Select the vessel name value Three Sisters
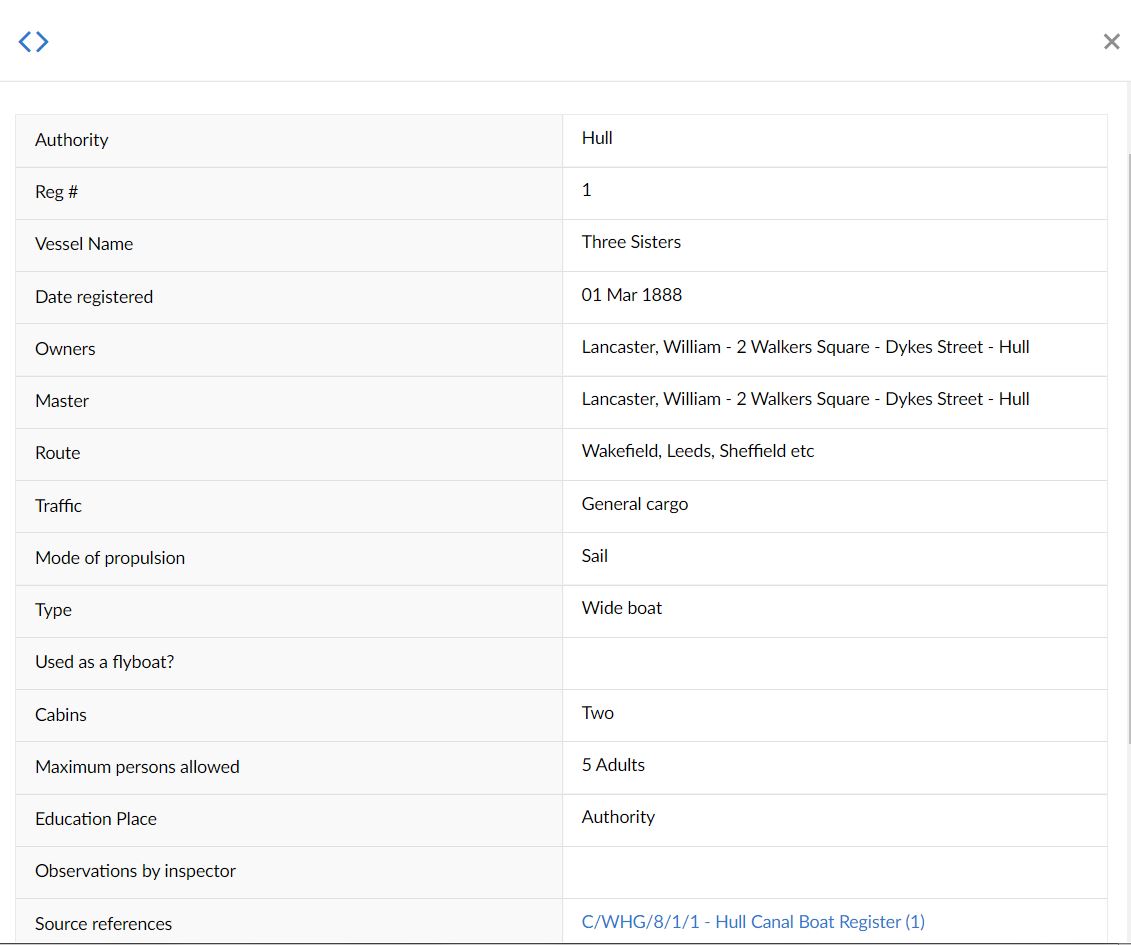This screenshot has width=1131, height=945. [631, 242]
